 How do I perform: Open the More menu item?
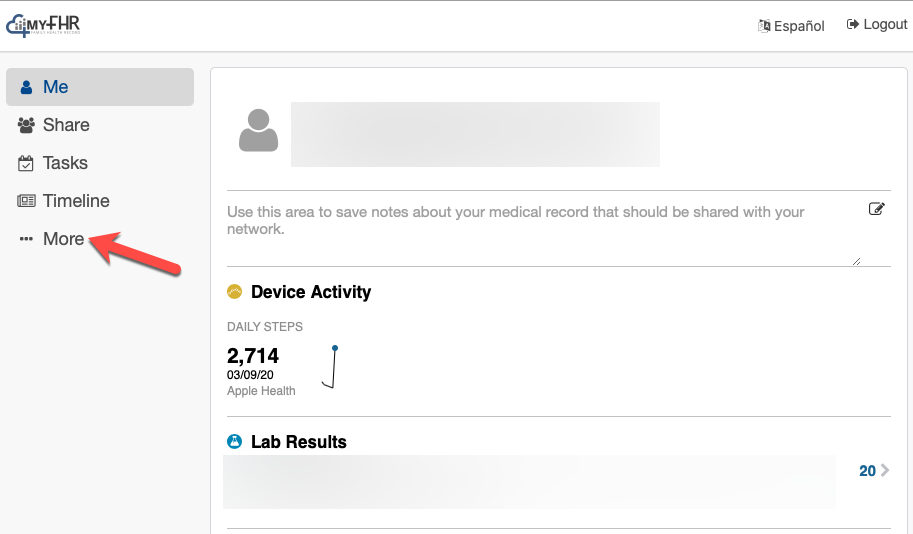click(64, 239)
